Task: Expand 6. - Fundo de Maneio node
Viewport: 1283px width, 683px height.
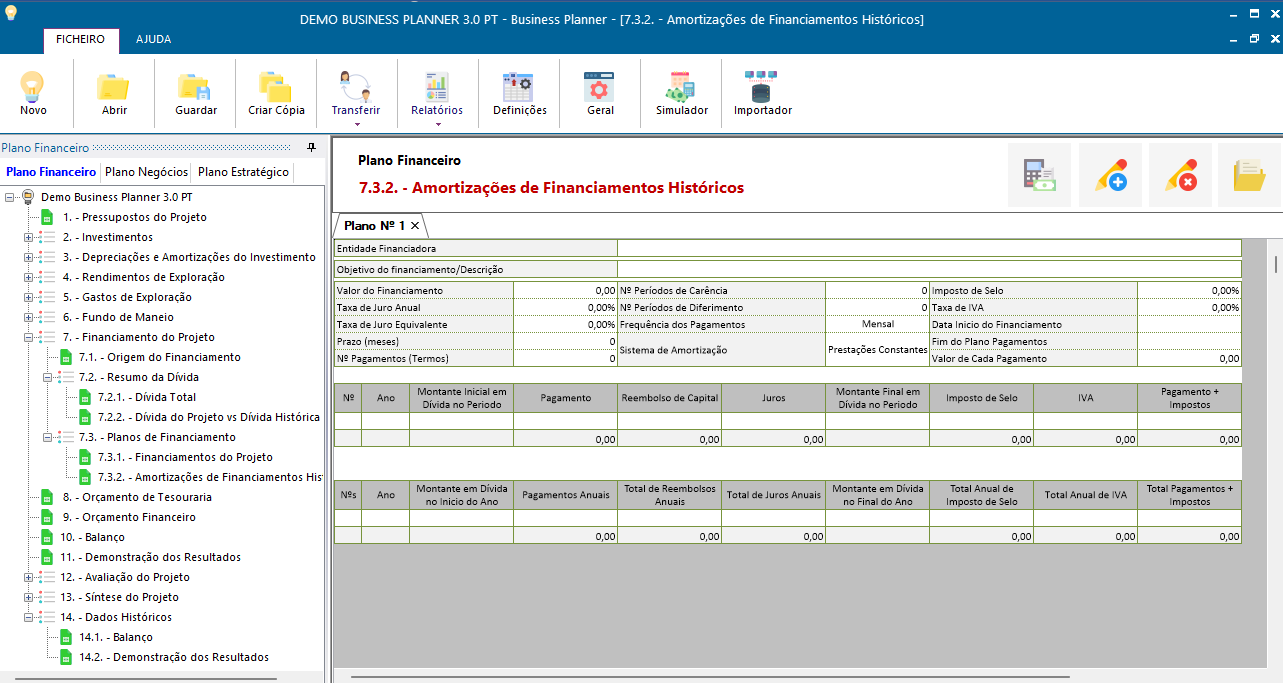Action: pos(28,317)
